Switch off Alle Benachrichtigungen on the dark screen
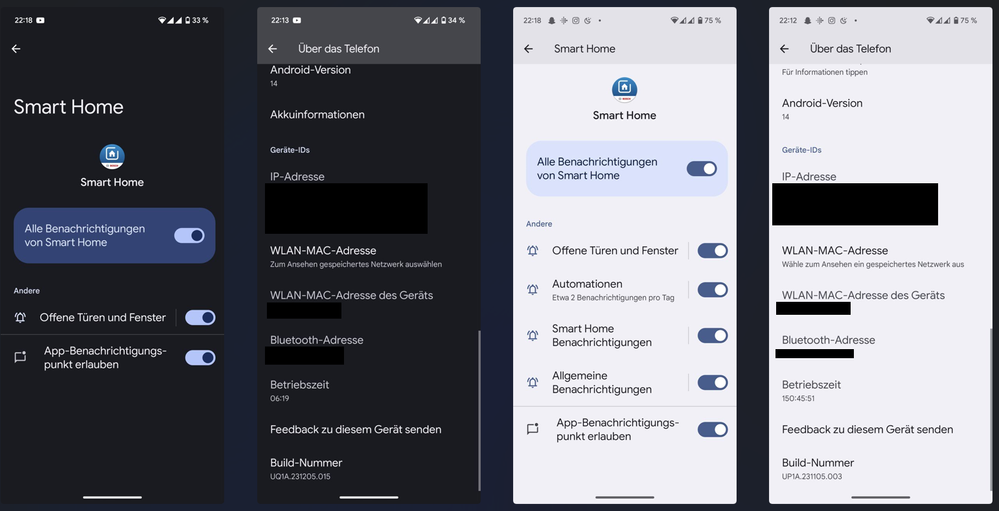 [x=189, y=235]
